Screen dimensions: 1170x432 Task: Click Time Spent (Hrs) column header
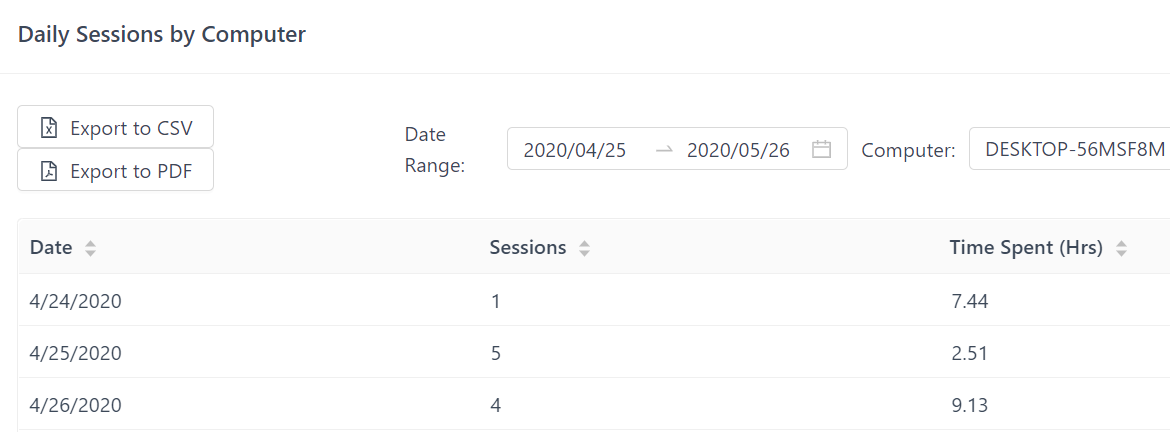point(1026,248)
